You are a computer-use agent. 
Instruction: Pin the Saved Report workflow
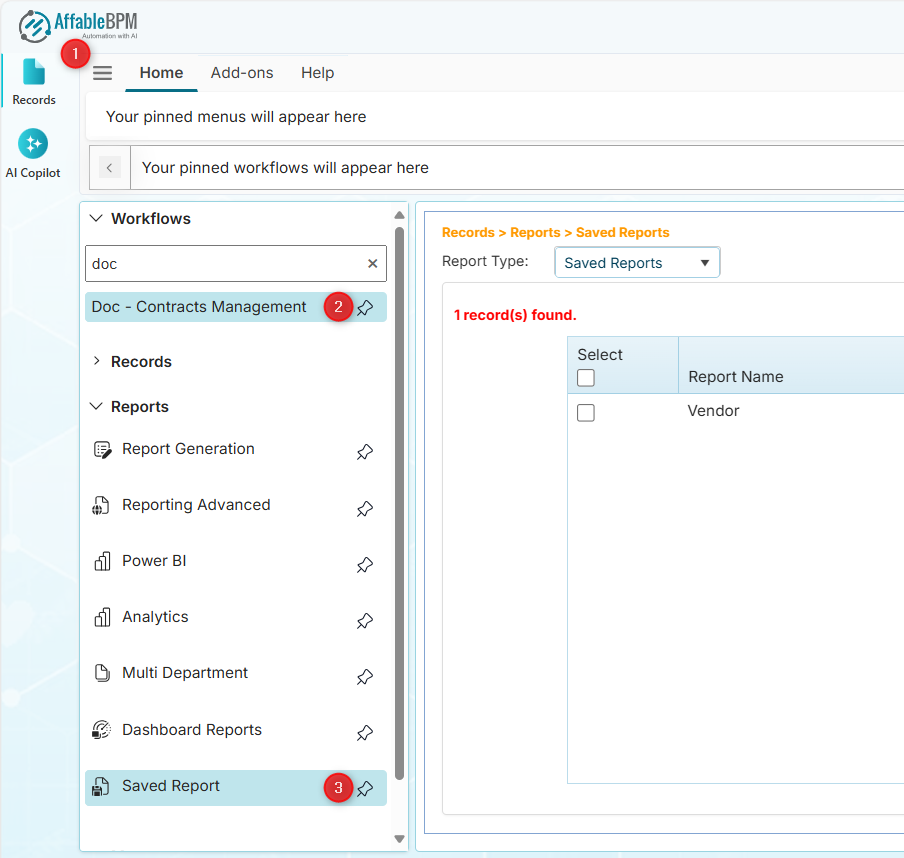[x=365, y=788]
